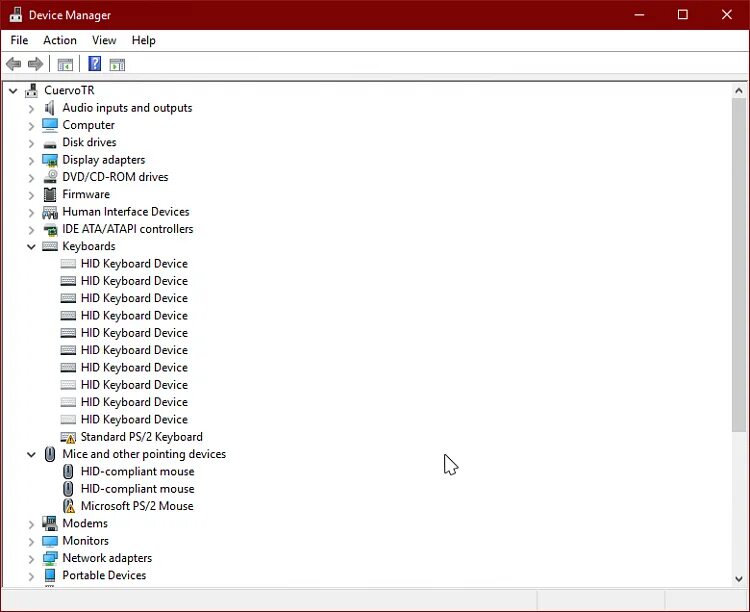The width and height of the screenshot is (750, 612).
Task: Select CuervoTR root label
Action: click(69, 90)
